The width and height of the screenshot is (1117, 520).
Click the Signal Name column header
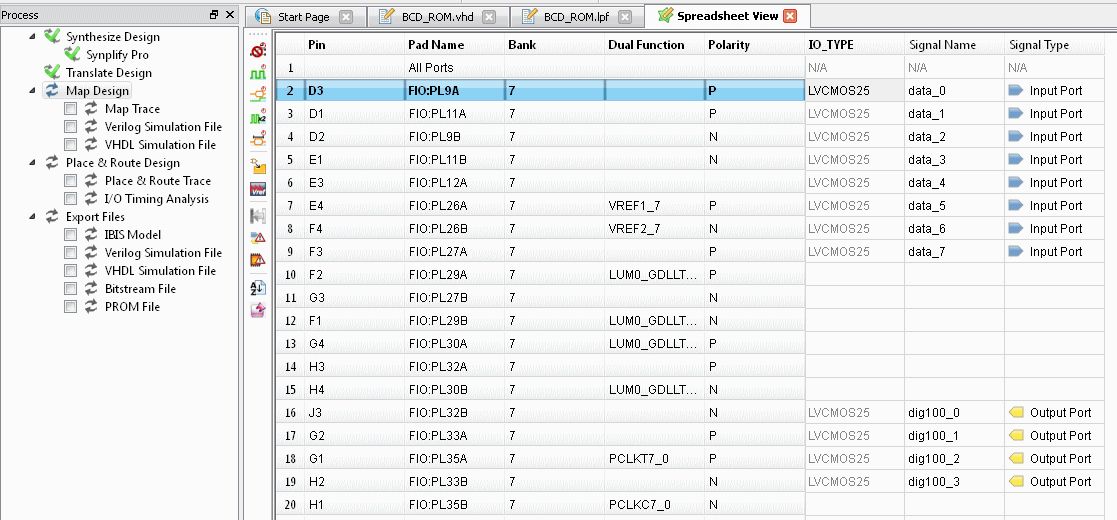pos(955,45)
